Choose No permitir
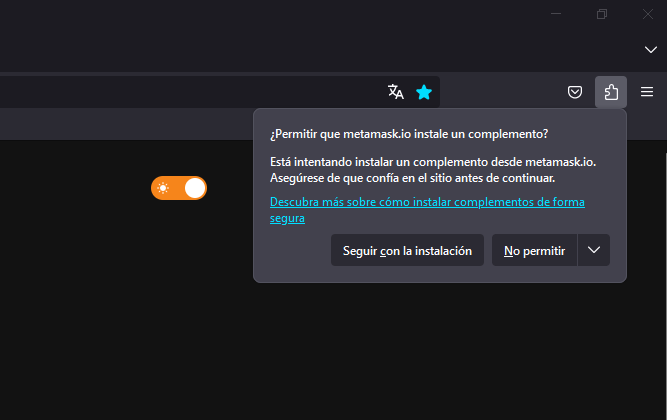This screenshot has height=420, width=667. point(534,250)
